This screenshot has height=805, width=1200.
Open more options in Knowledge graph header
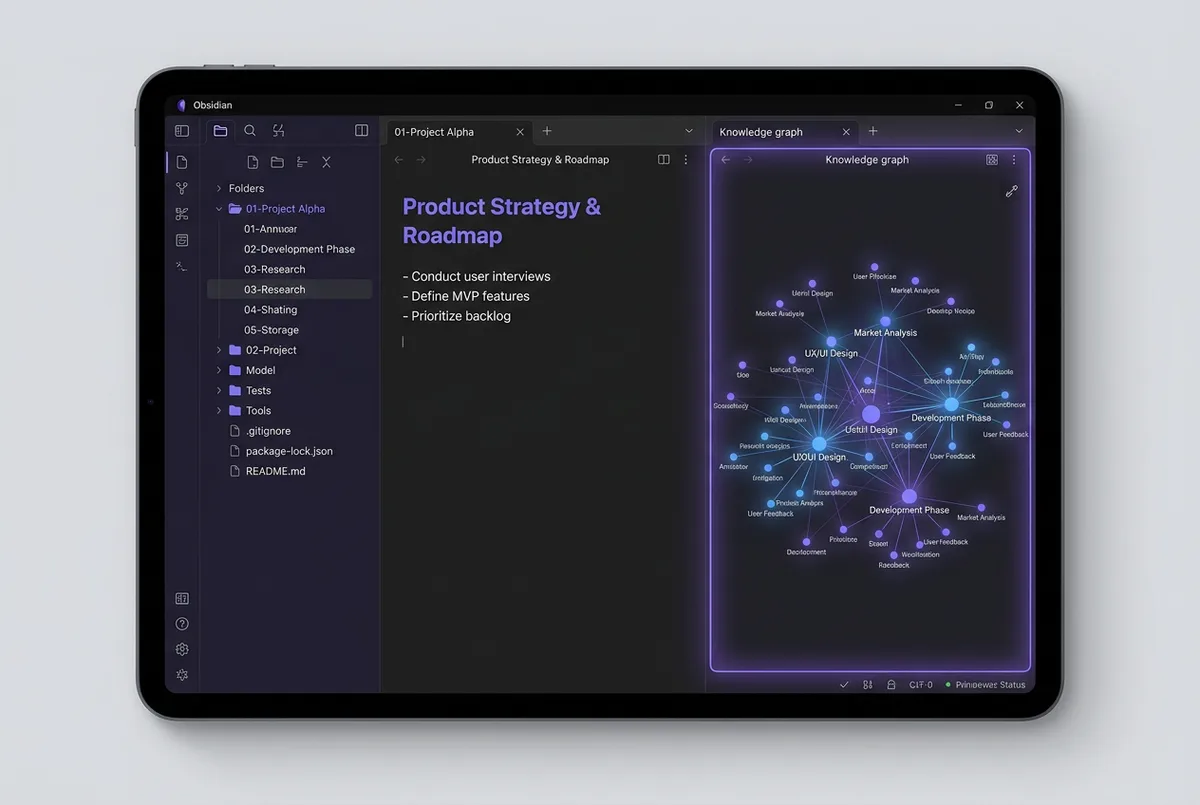pyautogui.click(x=1014, y=160)
